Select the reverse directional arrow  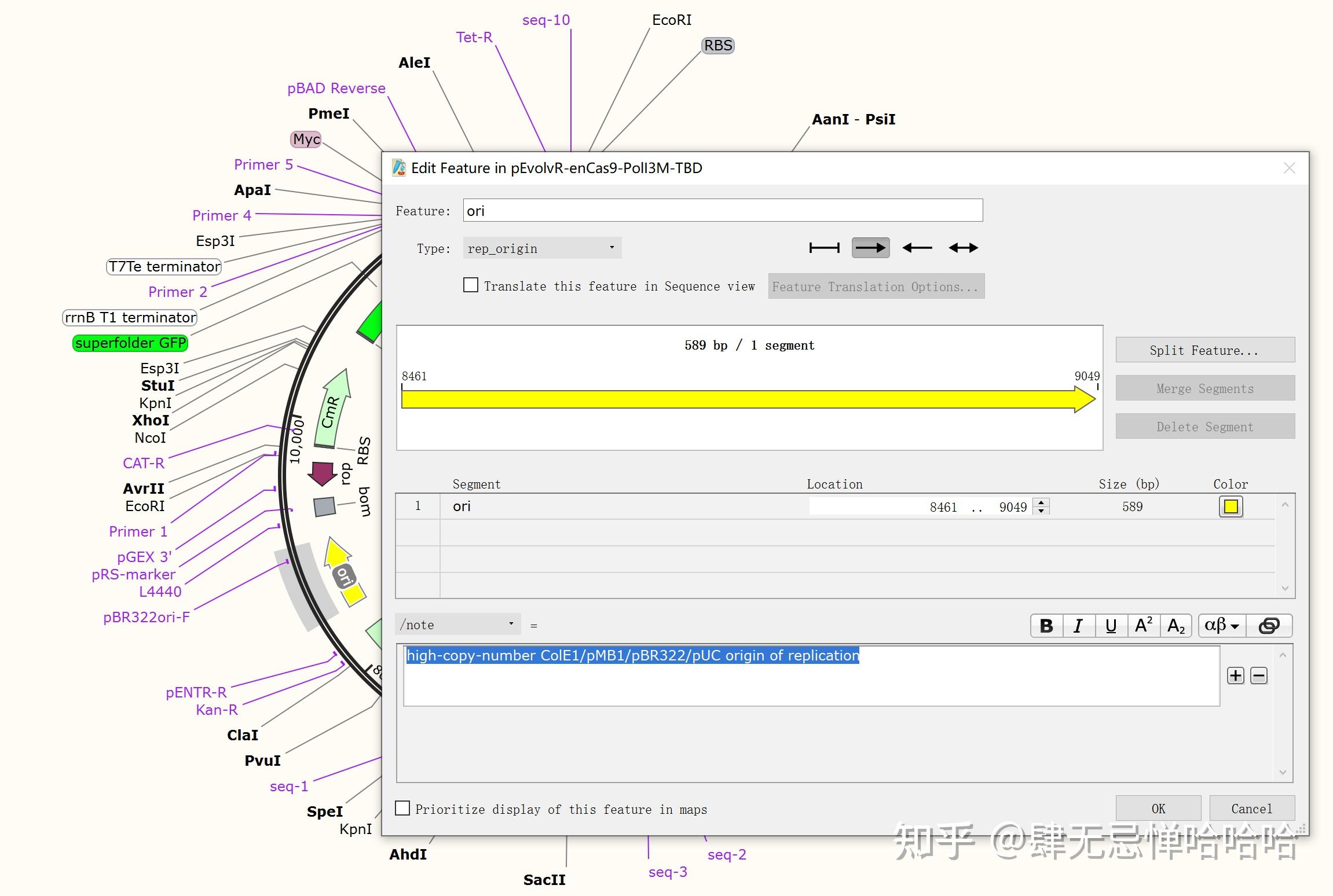point(917,248)
